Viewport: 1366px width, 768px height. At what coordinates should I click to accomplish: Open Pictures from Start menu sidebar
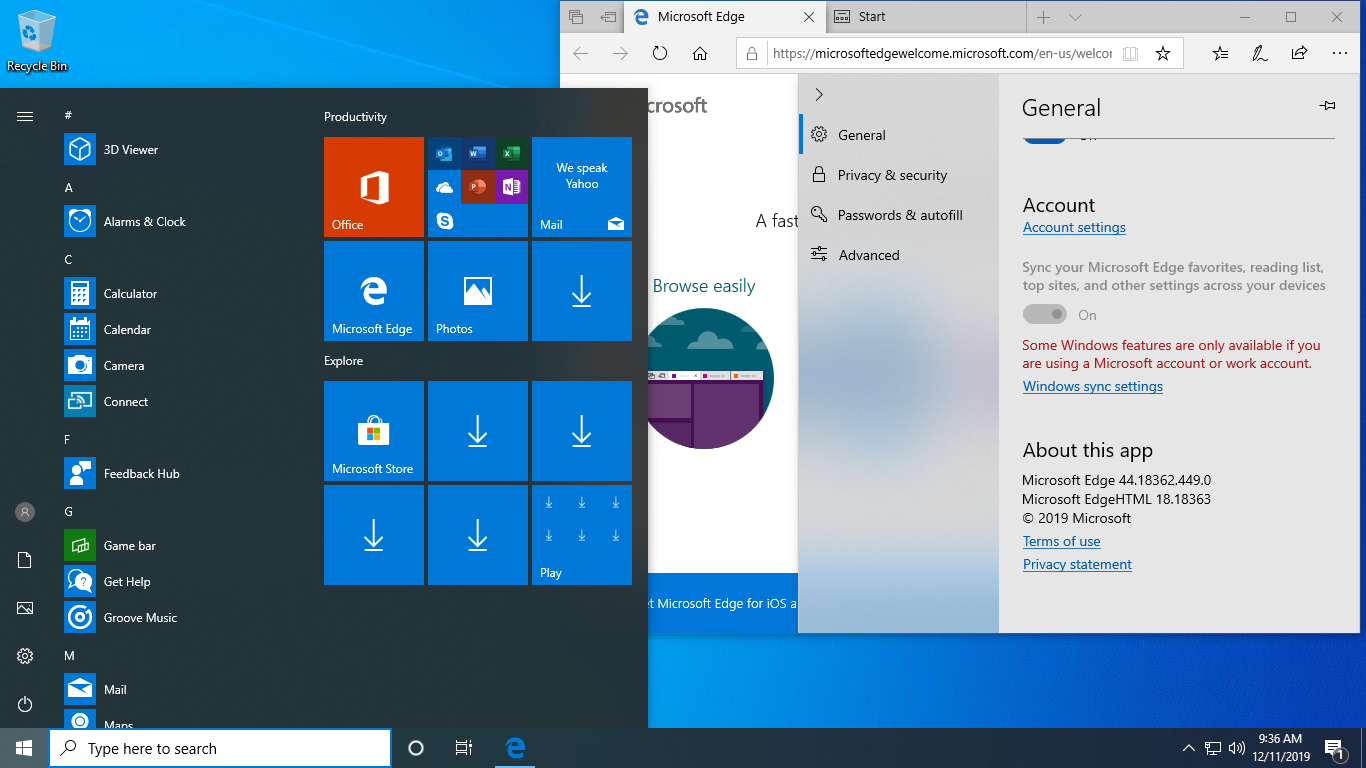[x=25, y=608]
